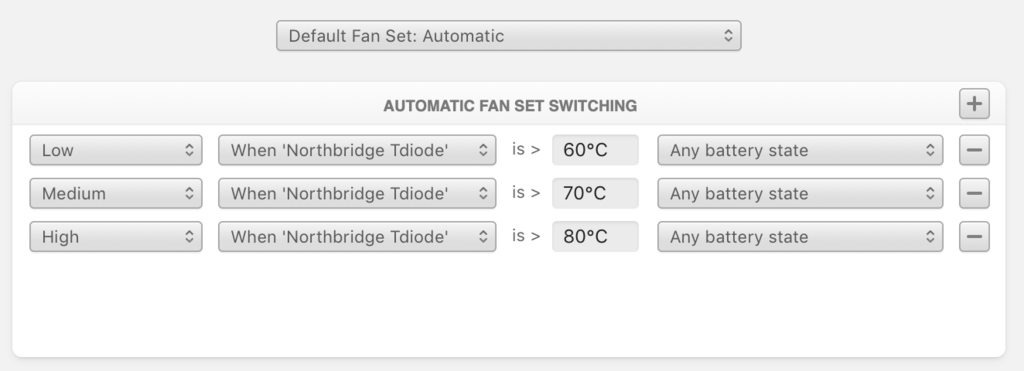Open the Low fan set dropdown
Screen dimensions: 1024x371
tap(116, 150)
